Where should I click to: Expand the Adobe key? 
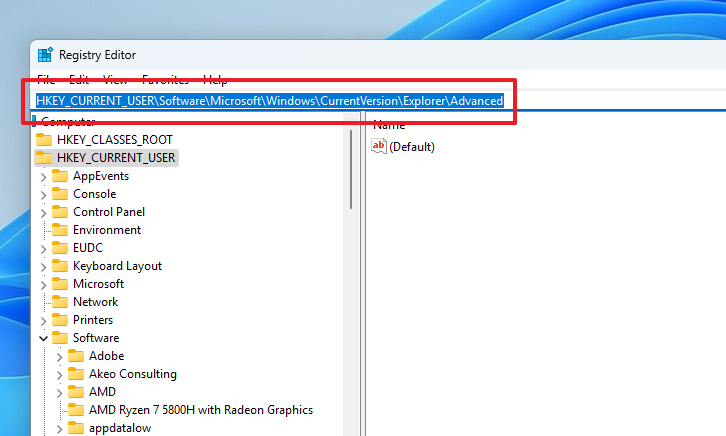coord(59,356)
